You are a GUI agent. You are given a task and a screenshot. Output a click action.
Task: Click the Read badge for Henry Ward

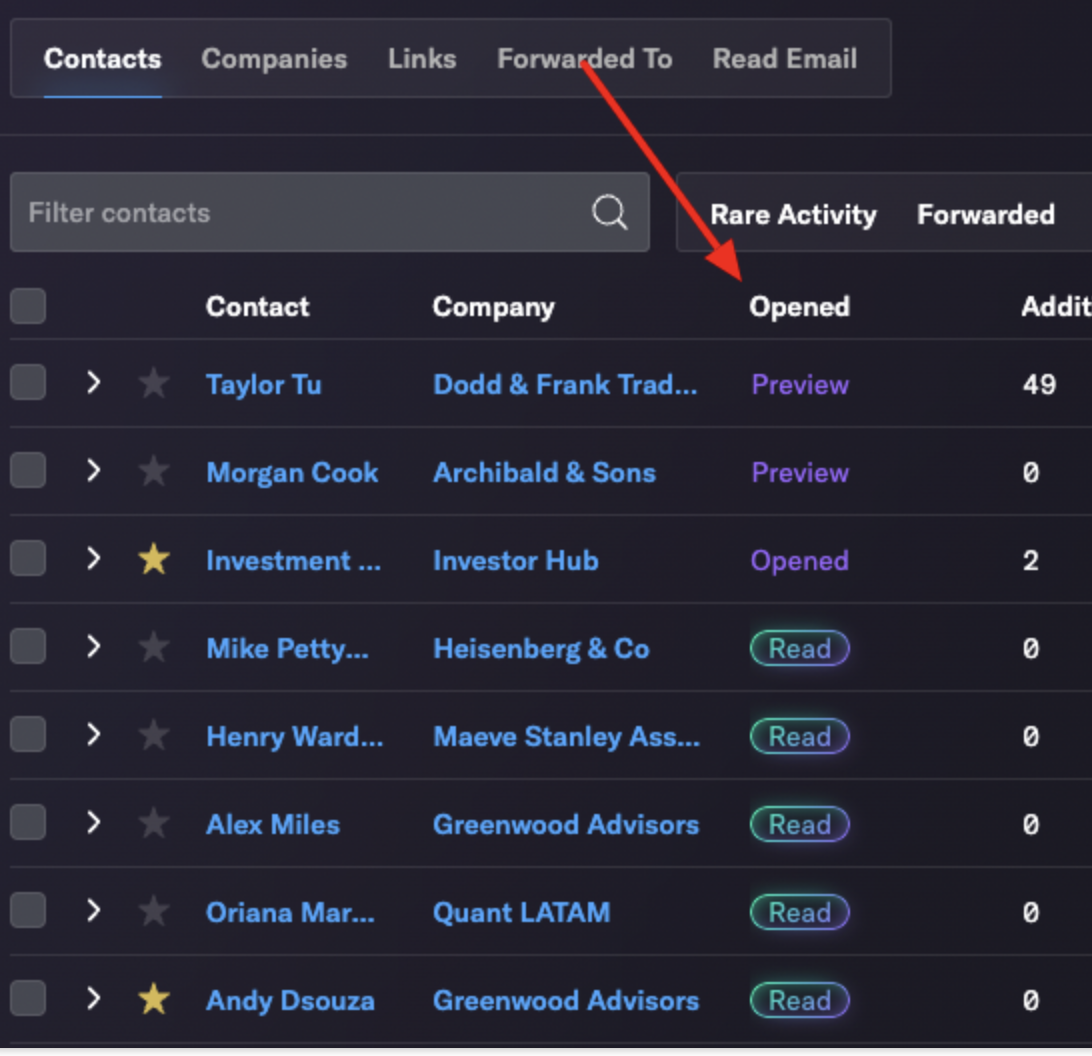click(x=800, y=736)
